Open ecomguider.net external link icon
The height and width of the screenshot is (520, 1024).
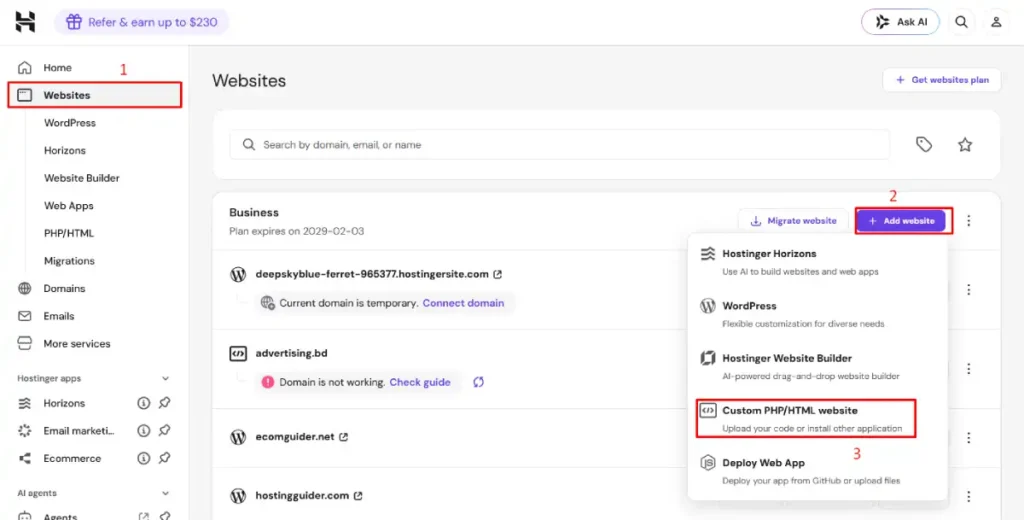pyautogui.click(x=344, y=437)
